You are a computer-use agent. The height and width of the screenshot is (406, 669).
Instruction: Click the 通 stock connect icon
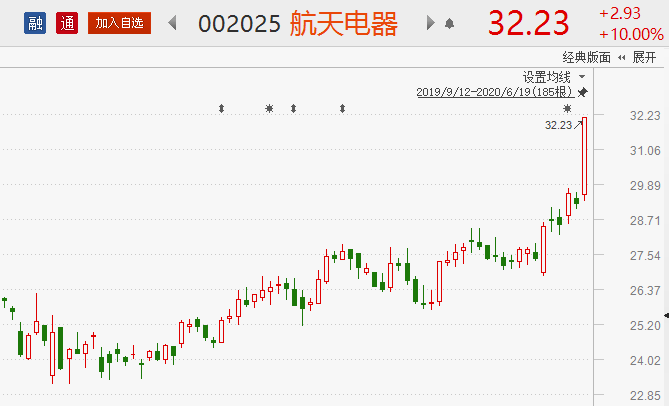68,22
